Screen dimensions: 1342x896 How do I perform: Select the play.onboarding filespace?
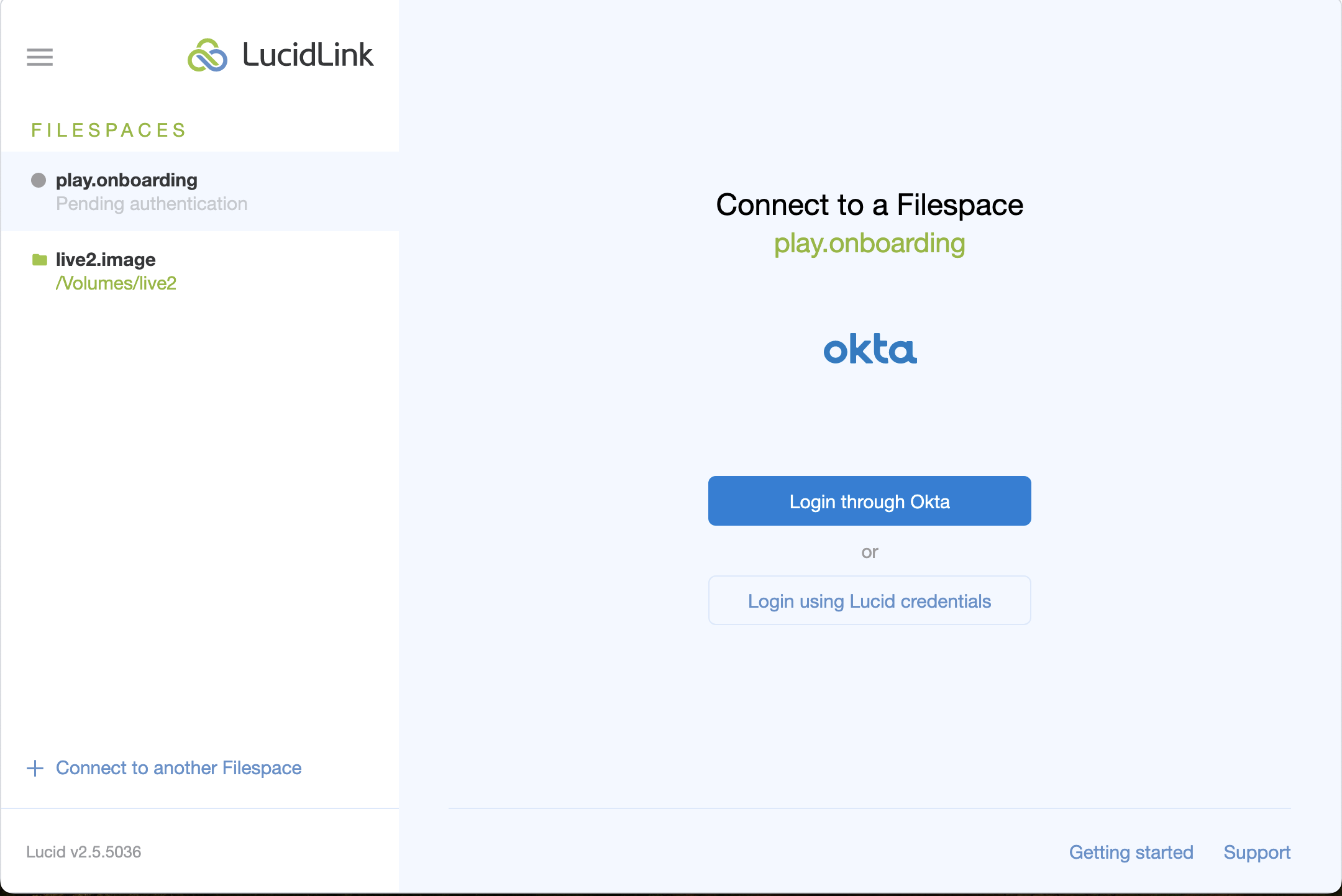[x=127, y=180]
